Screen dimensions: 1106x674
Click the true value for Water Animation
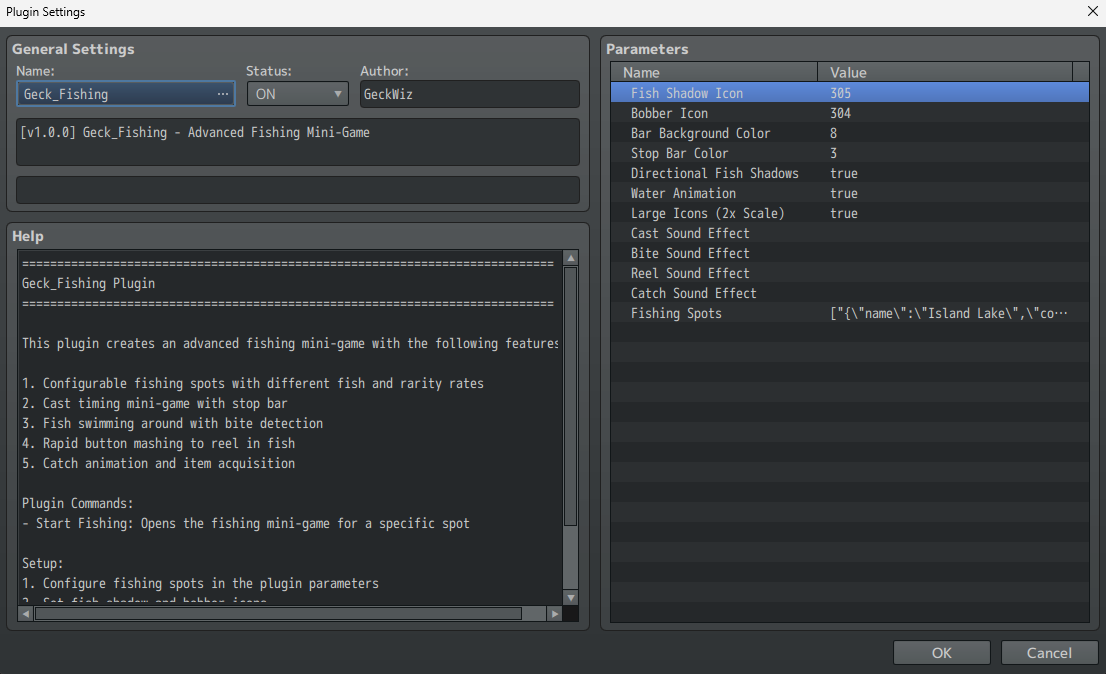844,193
